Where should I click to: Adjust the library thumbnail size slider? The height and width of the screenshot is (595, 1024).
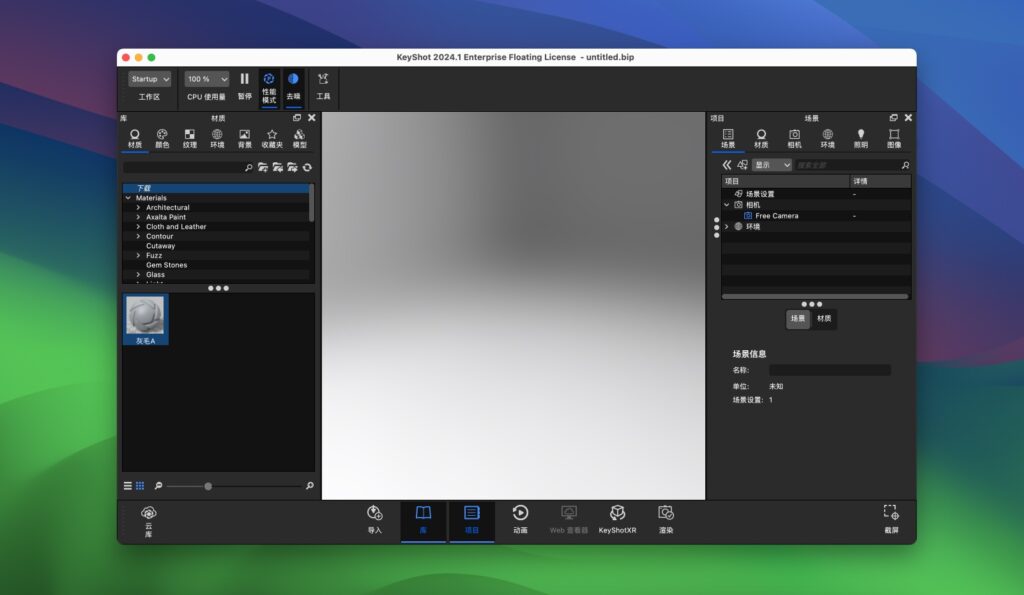[207, 486]
